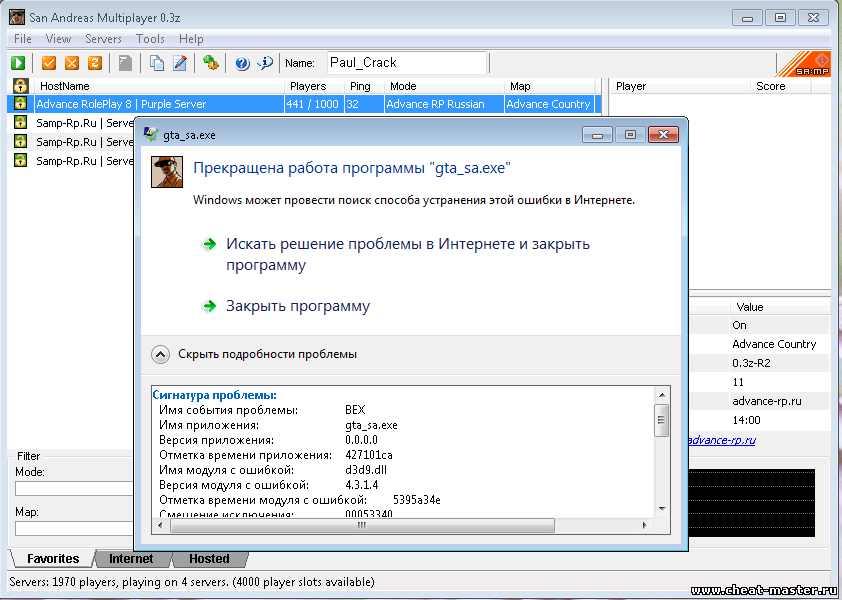The width and height of the screenshot is (842, 600).
Task: Switch to the Internet tab
Action: click(131, 559)
